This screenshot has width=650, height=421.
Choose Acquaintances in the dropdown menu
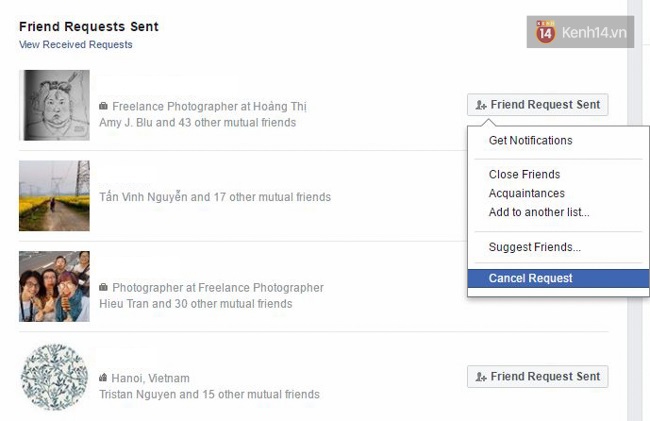pos(526,194)
